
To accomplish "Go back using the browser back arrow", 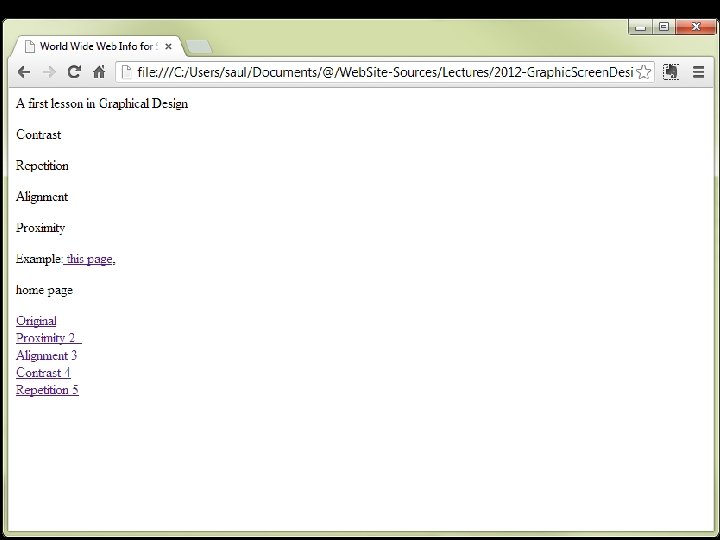I will click(x=24, y=72).
